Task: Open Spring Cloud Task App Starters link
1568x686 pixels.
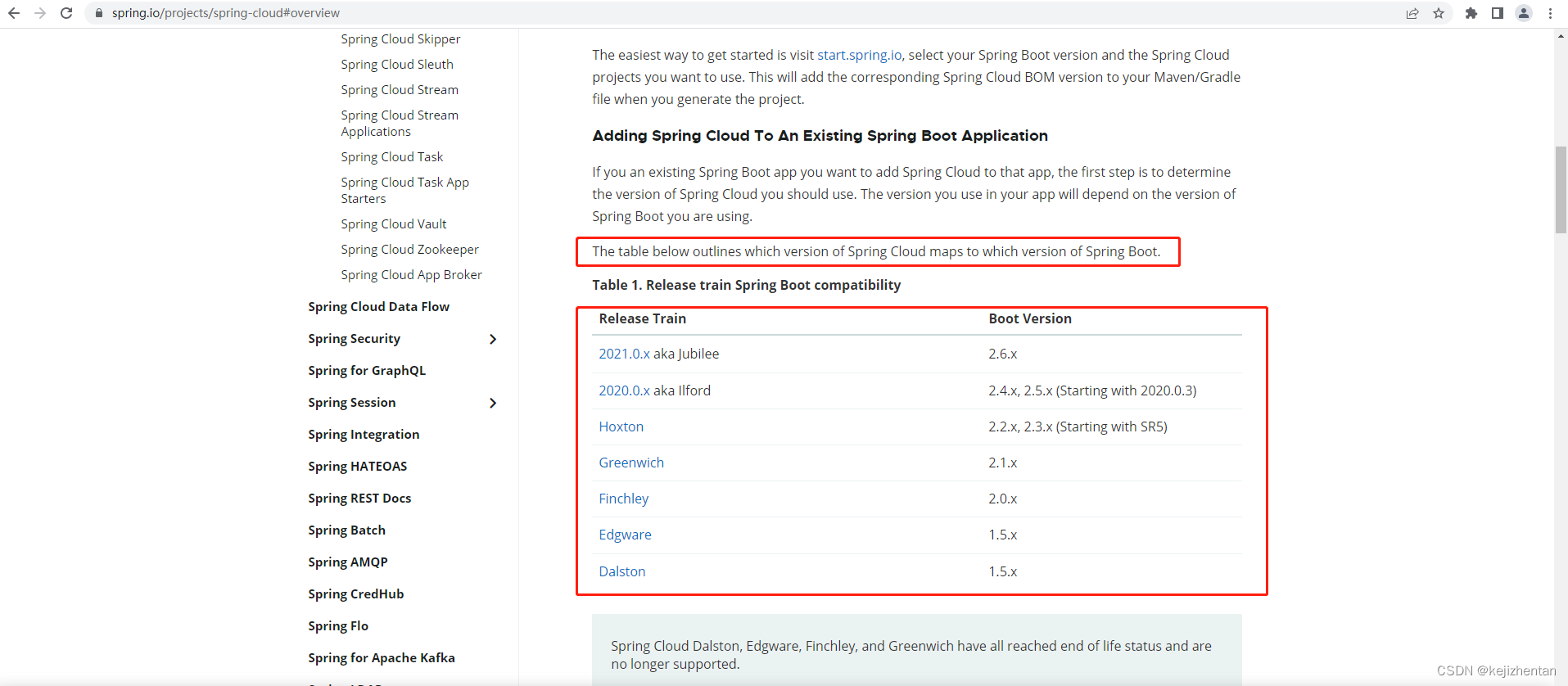Action: pyautogui.click(x=405, y=191)
